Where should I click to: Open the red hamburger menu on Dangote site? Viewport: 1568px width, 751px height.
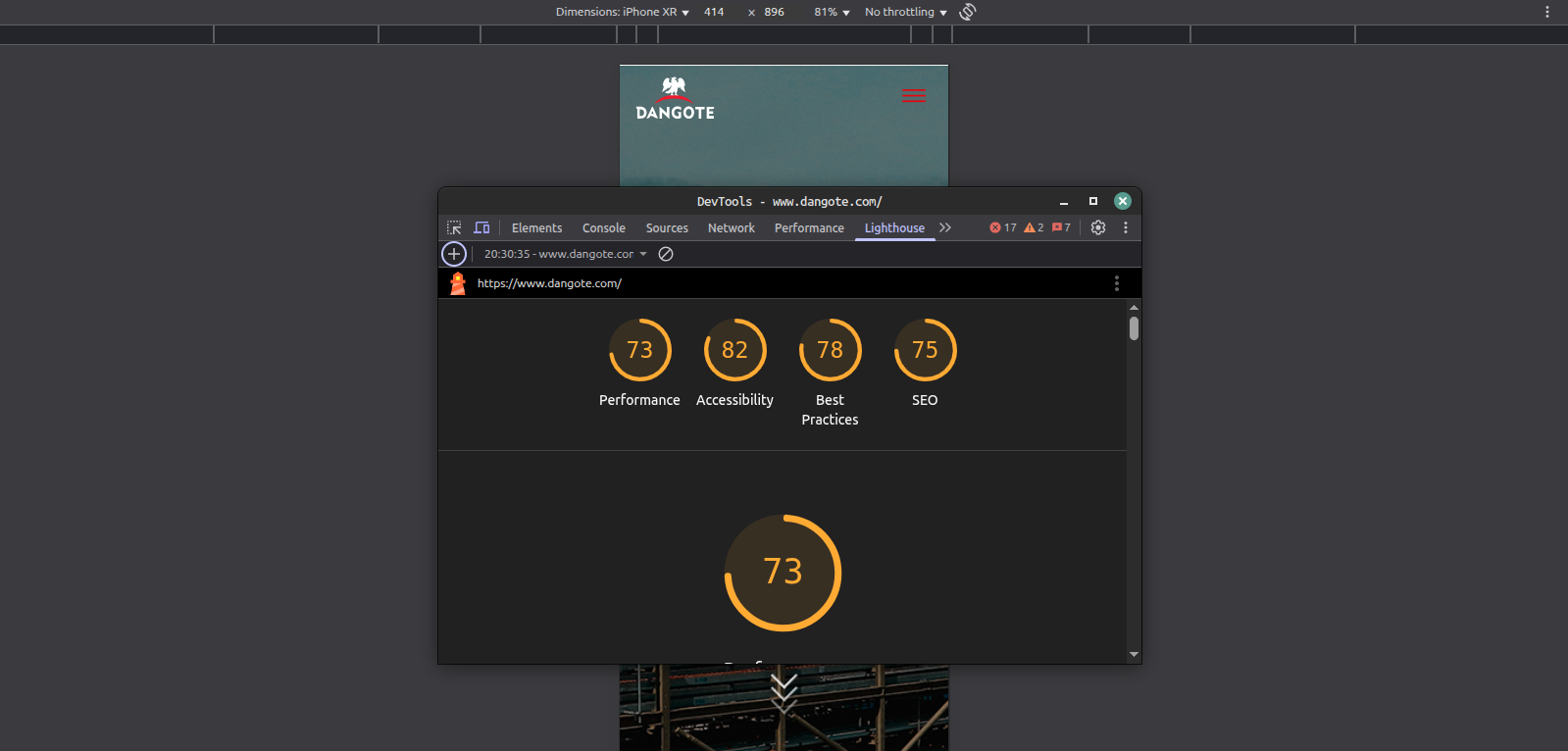click(914, 96)
